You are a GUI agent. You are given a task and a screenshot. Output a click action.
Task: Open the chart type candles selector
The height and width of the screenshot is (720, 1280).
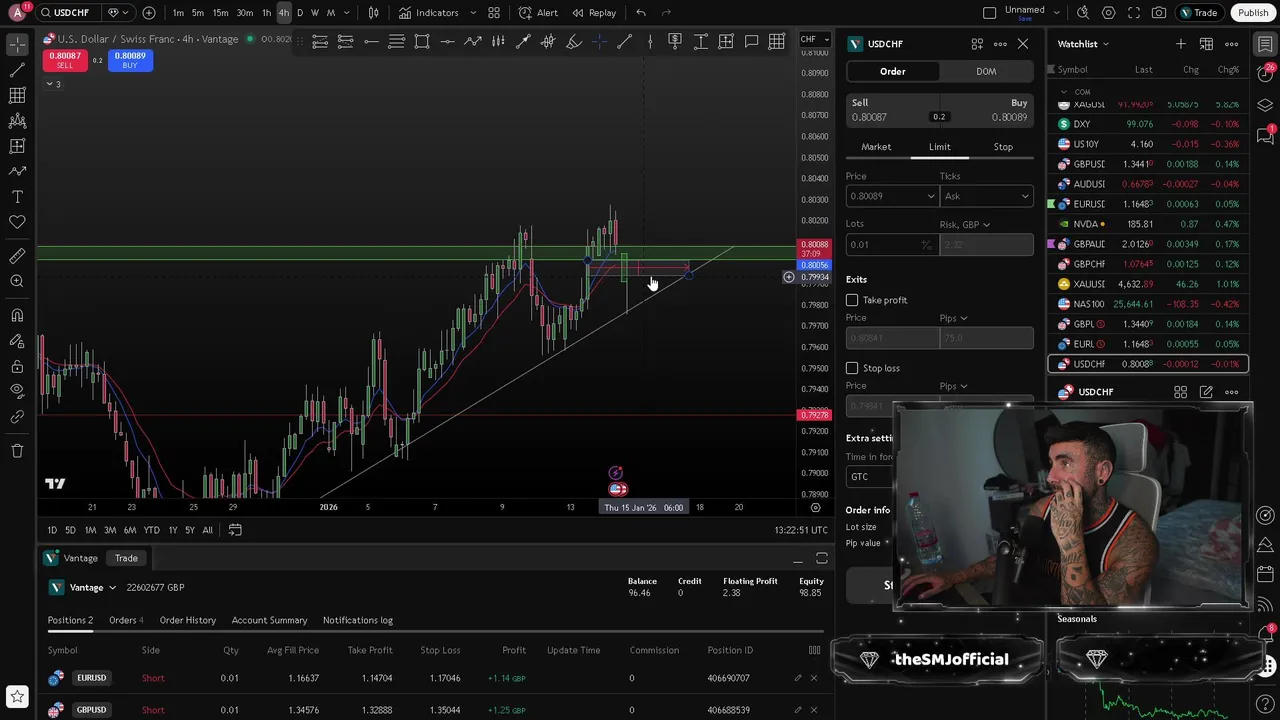tap(373, 13)
